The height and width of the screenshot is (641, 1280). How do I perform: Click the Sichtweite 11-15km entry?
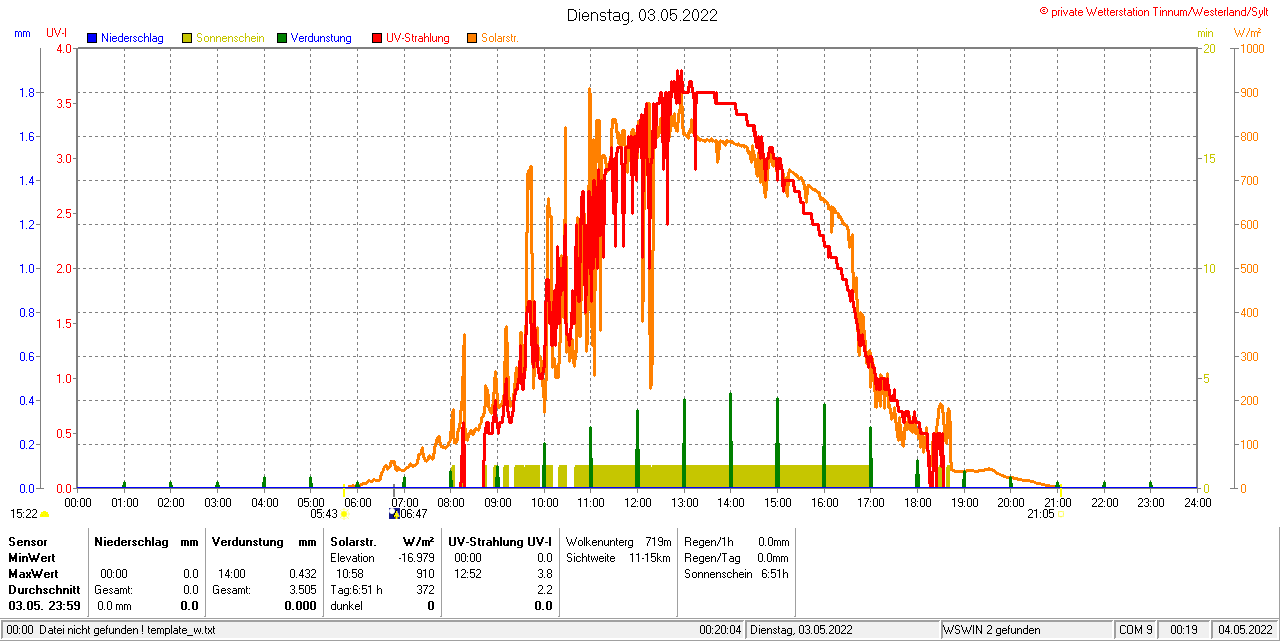[x=618, y=557]
